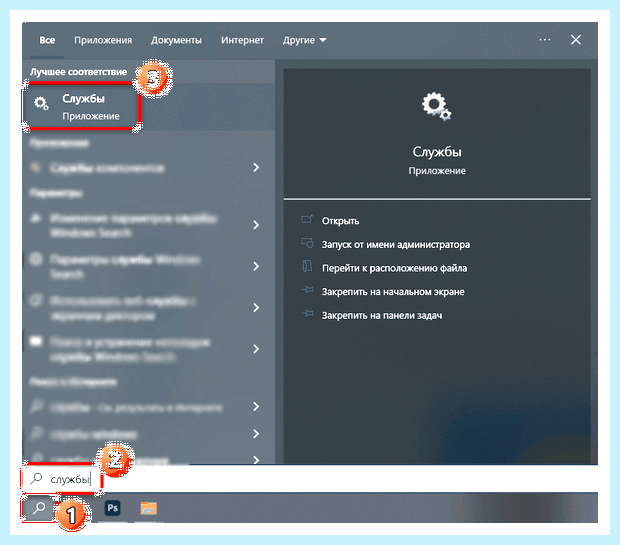This screenshot has height=545, width=620.
Task: Select the Документы tab
Action: [176, 40]
